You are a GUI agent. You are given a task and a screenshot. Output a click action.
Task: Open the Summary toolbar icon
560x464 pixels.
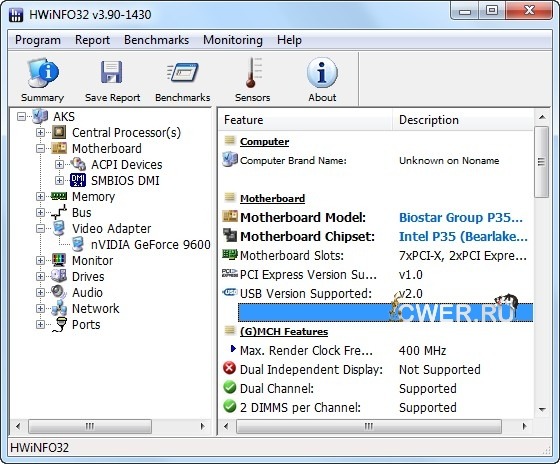point(43,73)
